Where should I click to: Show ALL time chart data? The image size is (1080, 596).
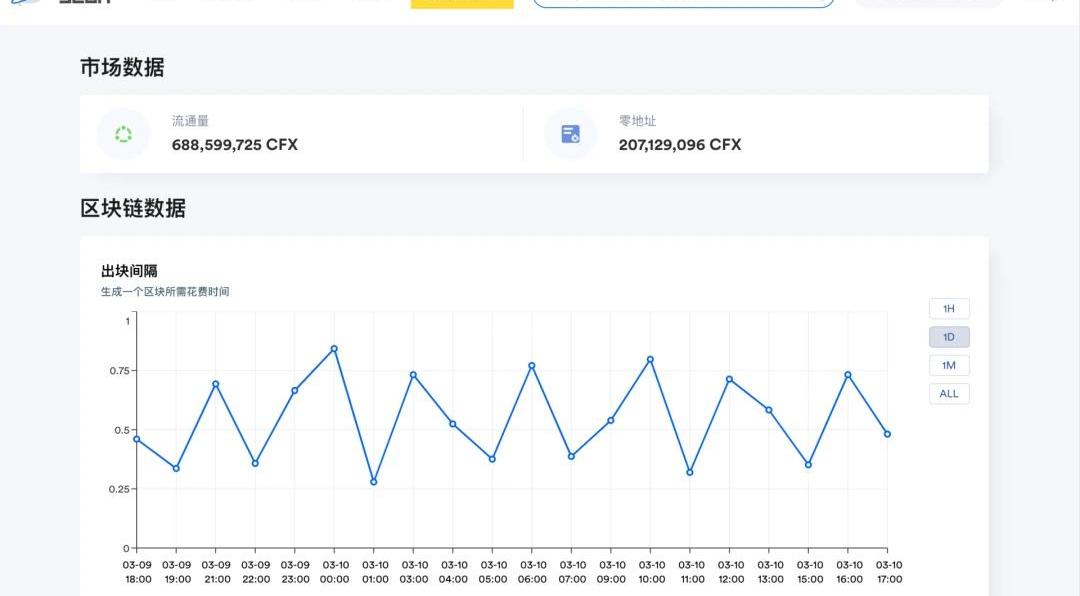point(949,394)
